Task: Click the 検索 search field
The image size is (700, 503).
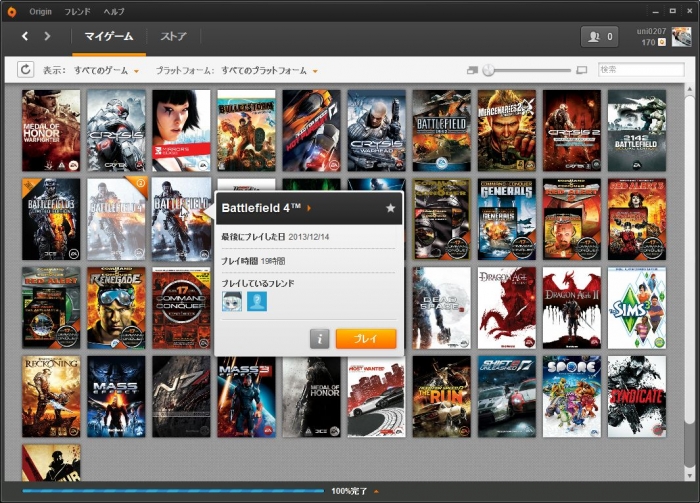Action: coord(641,70)
